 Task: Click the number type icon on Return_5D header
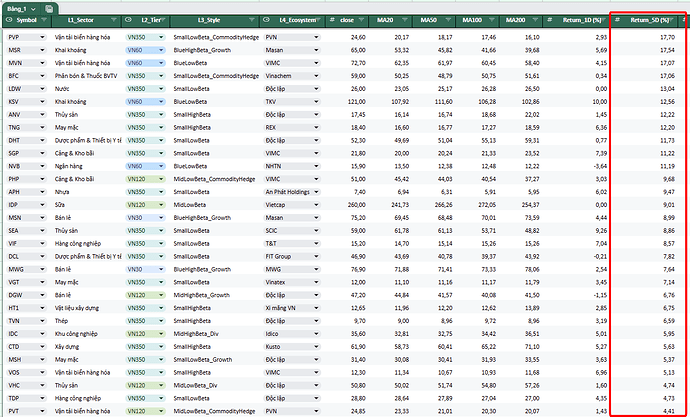[617, 20]
